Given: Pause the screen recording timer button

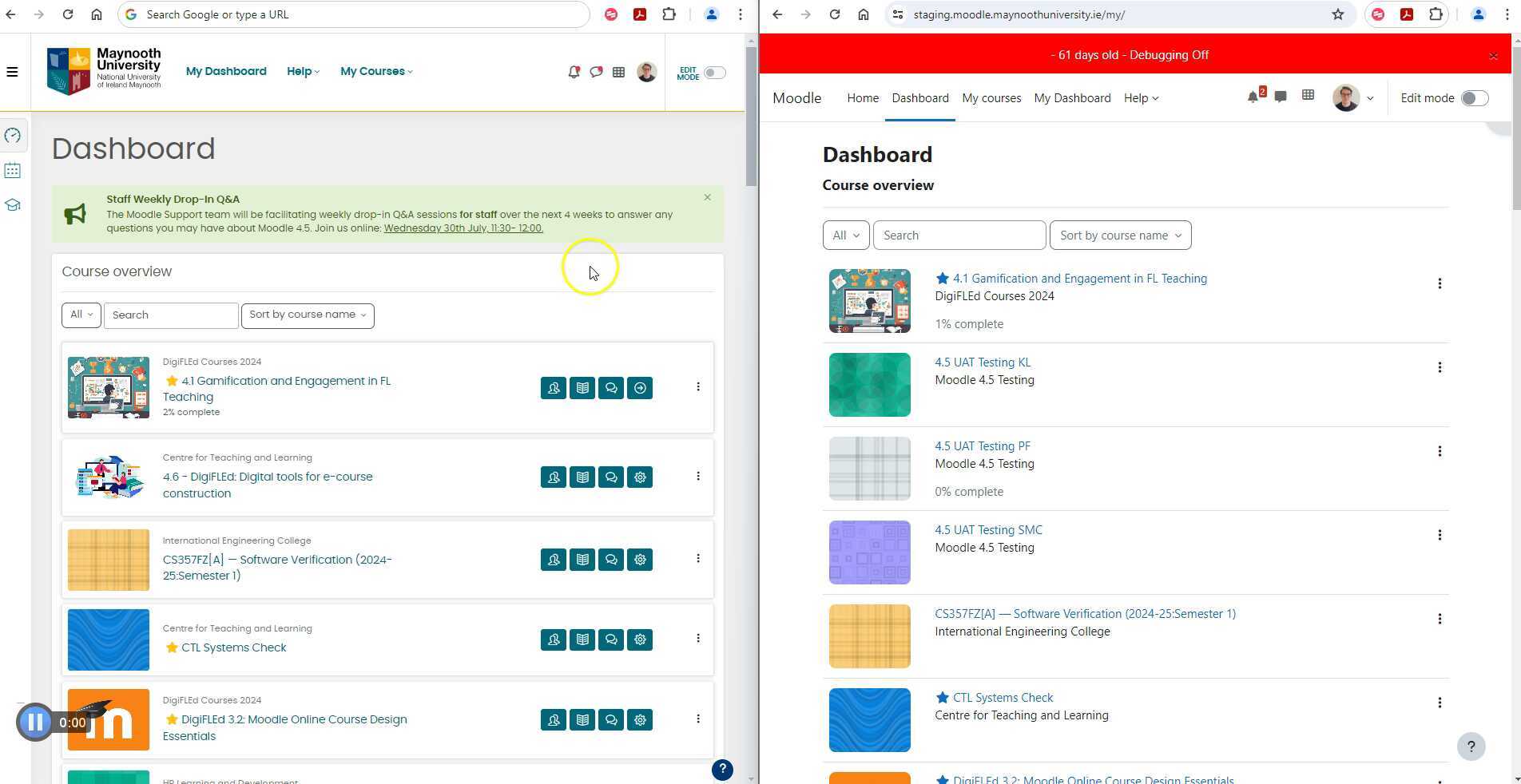Looking at the screenshot, I should coord(35,723).
